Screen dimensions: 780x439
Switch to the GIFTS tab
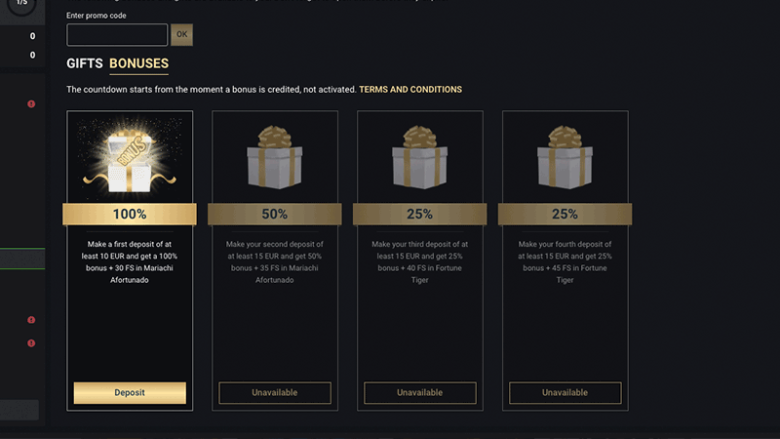pyautogui.click(x=85, y=64)
